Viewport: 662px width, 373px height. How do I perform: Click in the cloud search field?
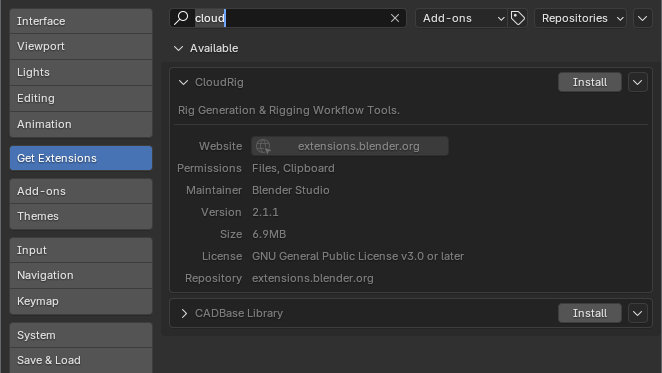(288, 18)
